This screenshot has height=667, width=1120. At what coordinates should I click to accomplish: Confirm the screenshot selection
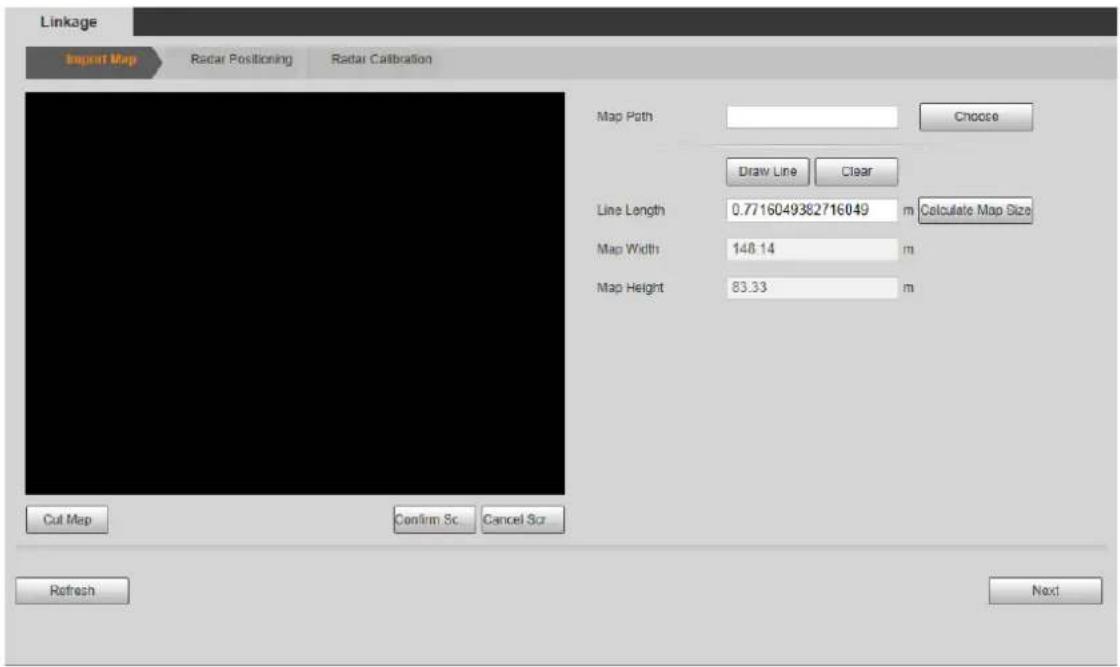[x=434, y=520]
